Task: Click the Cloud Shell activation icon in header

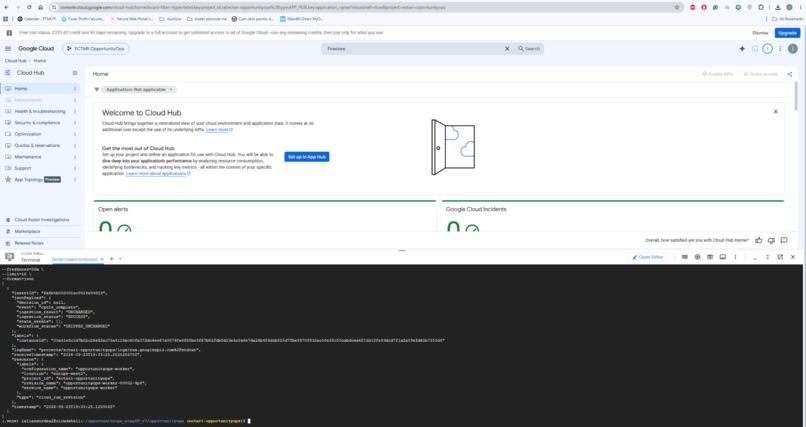Action: tap(755, 49)
